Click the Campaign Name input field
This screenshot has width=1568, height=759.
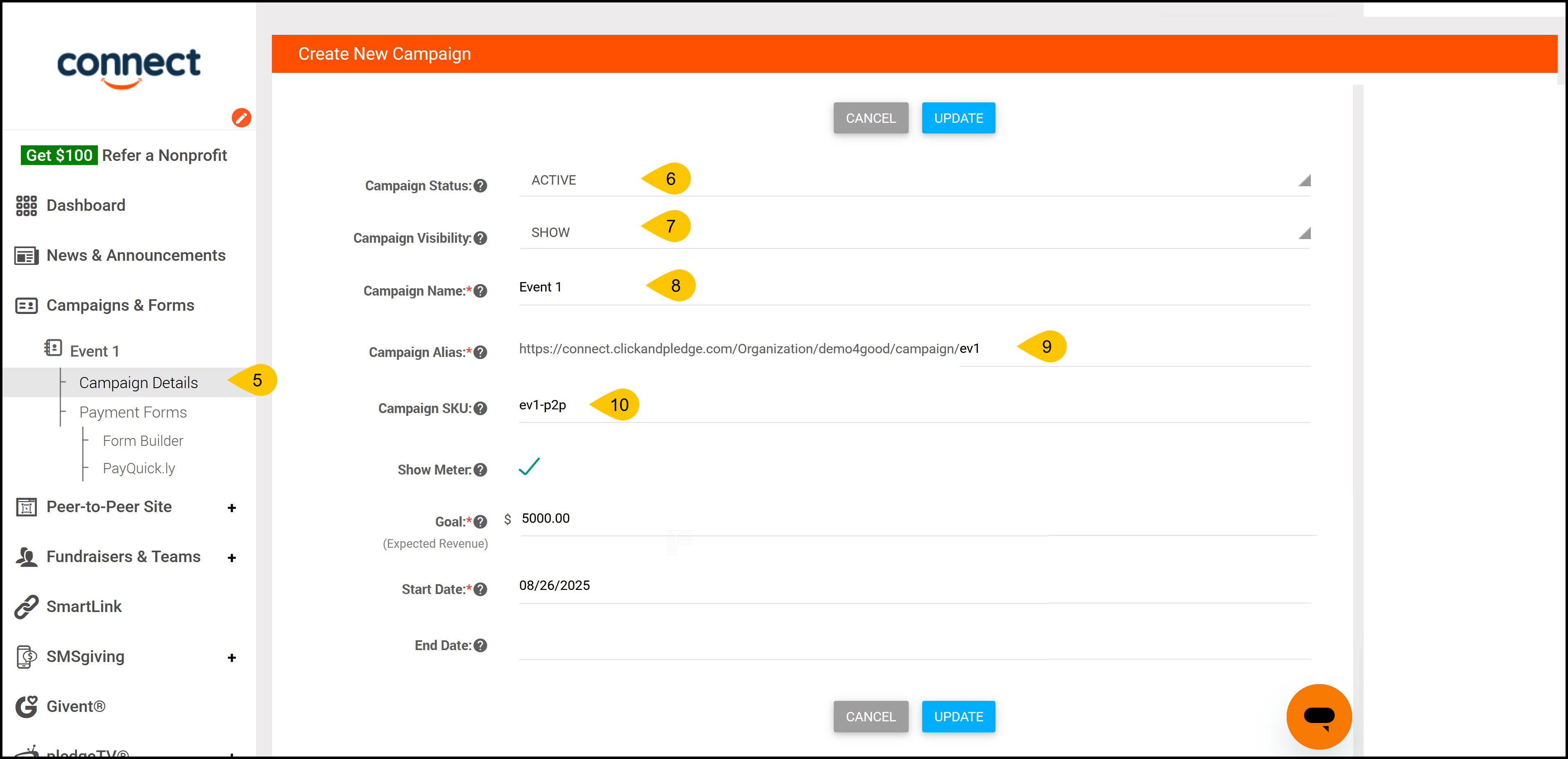pos(914,287)
